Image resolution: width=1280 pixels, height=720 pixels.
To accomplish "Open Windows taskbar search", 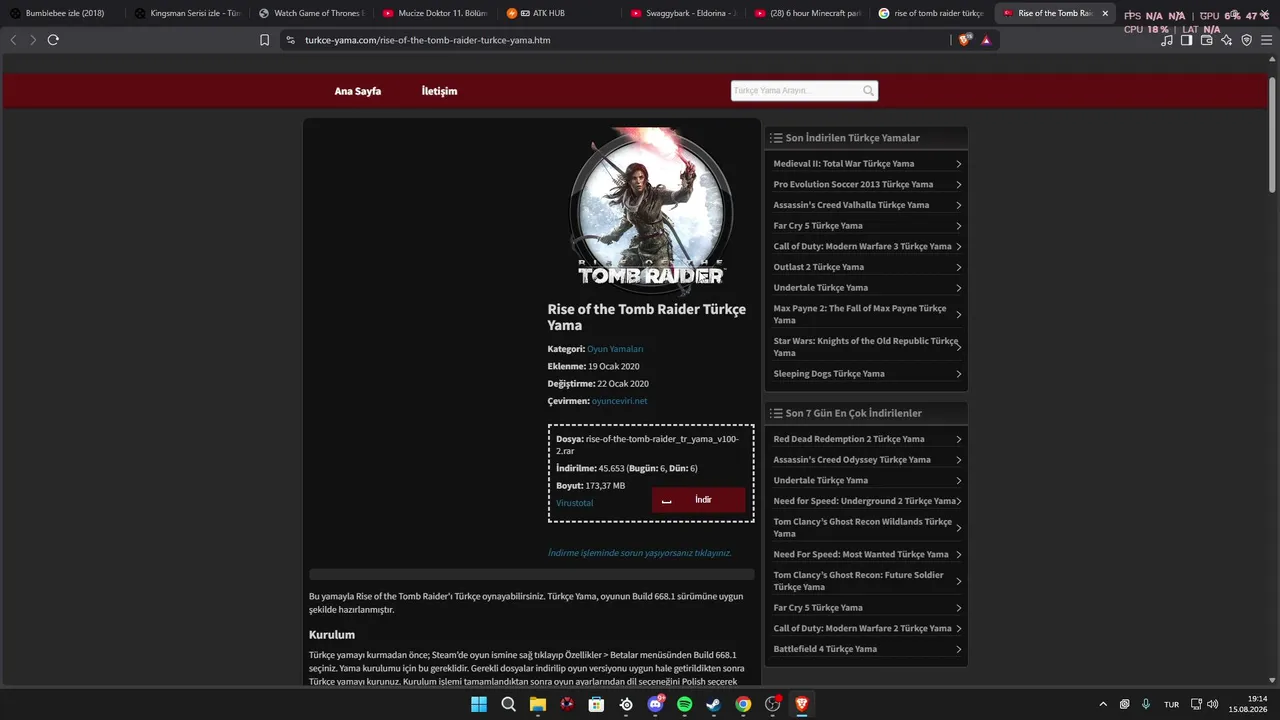I will [508, 704].
